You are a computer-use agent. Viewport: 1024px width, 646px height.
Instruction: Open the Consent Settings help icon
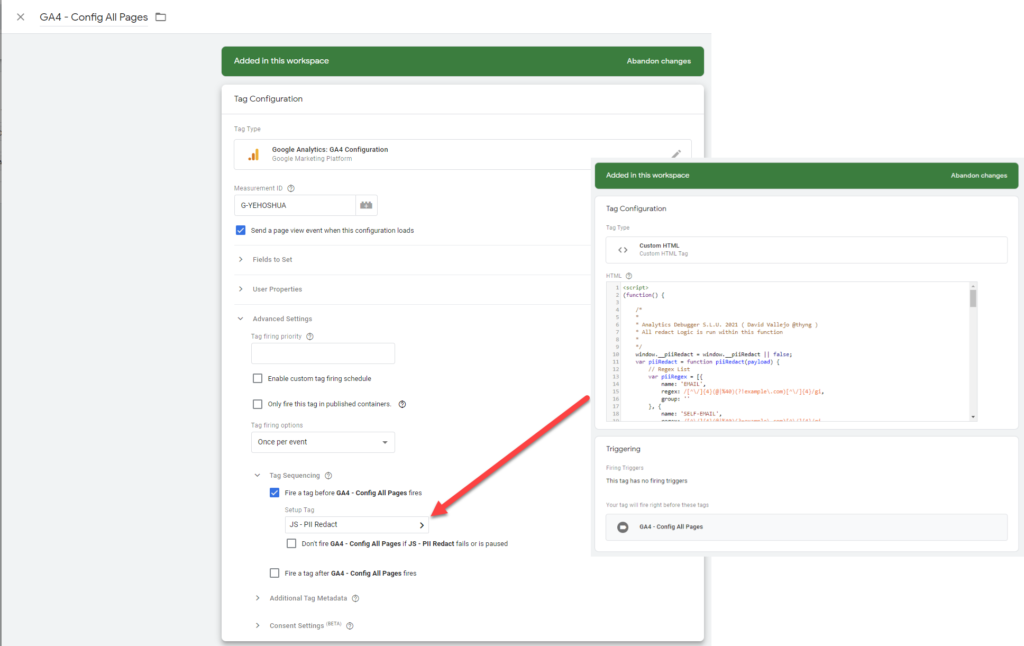(349, 626)
